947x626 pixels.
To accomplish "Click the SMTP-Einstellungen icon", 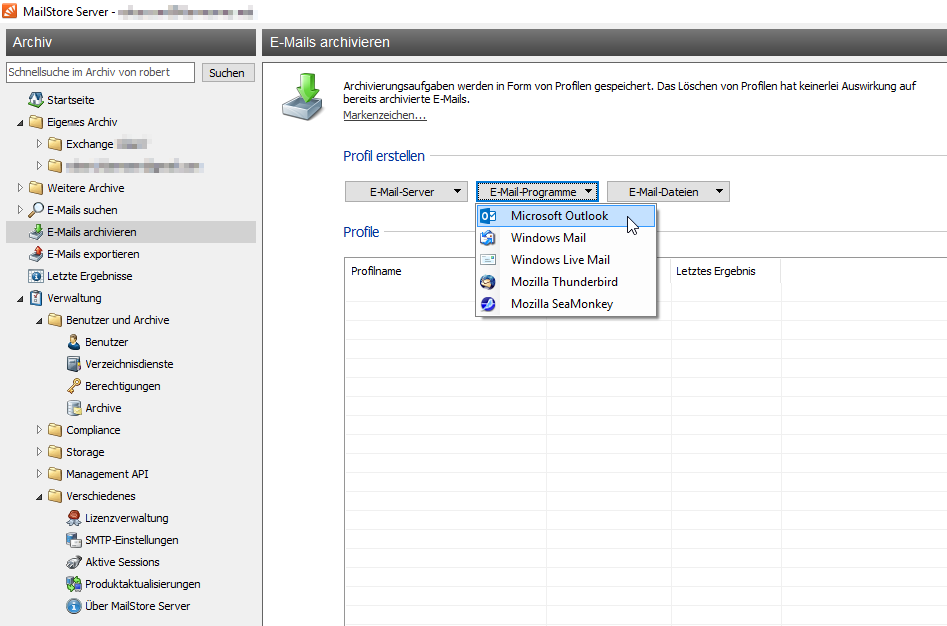I will tap(74, 540).
